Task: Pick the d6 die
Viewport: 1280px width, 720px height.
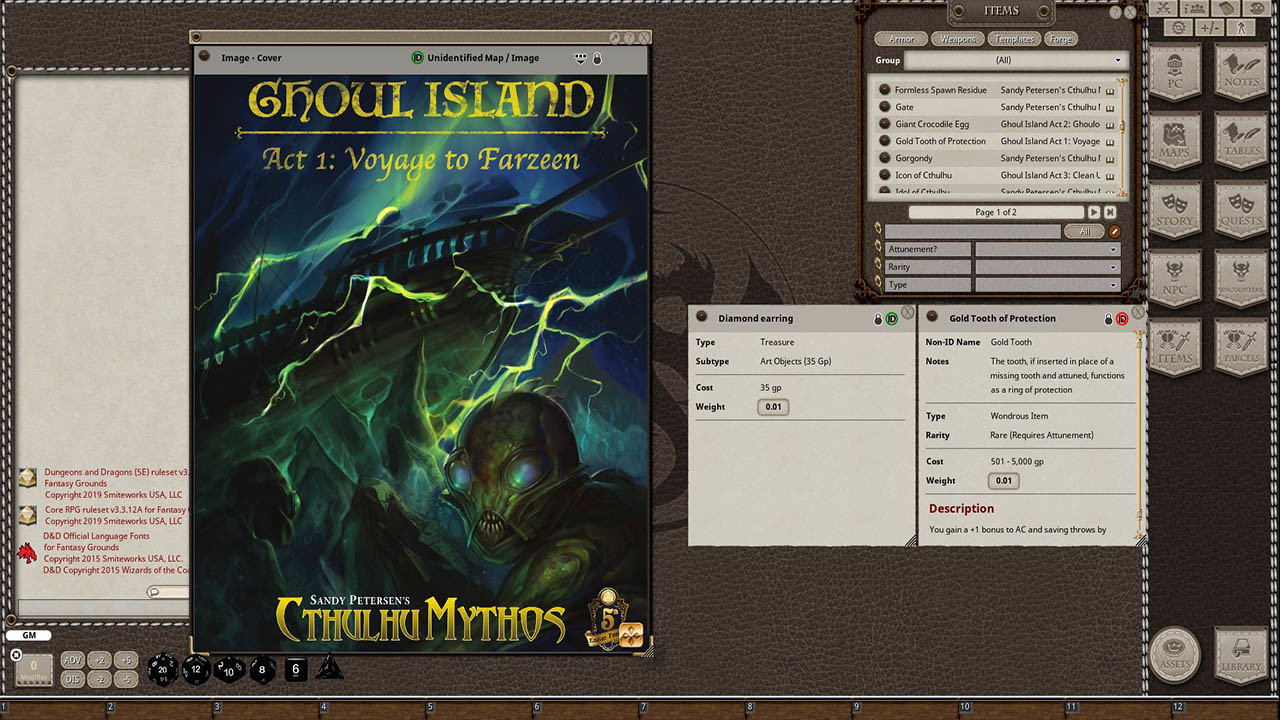Action: tap(295, 670)
